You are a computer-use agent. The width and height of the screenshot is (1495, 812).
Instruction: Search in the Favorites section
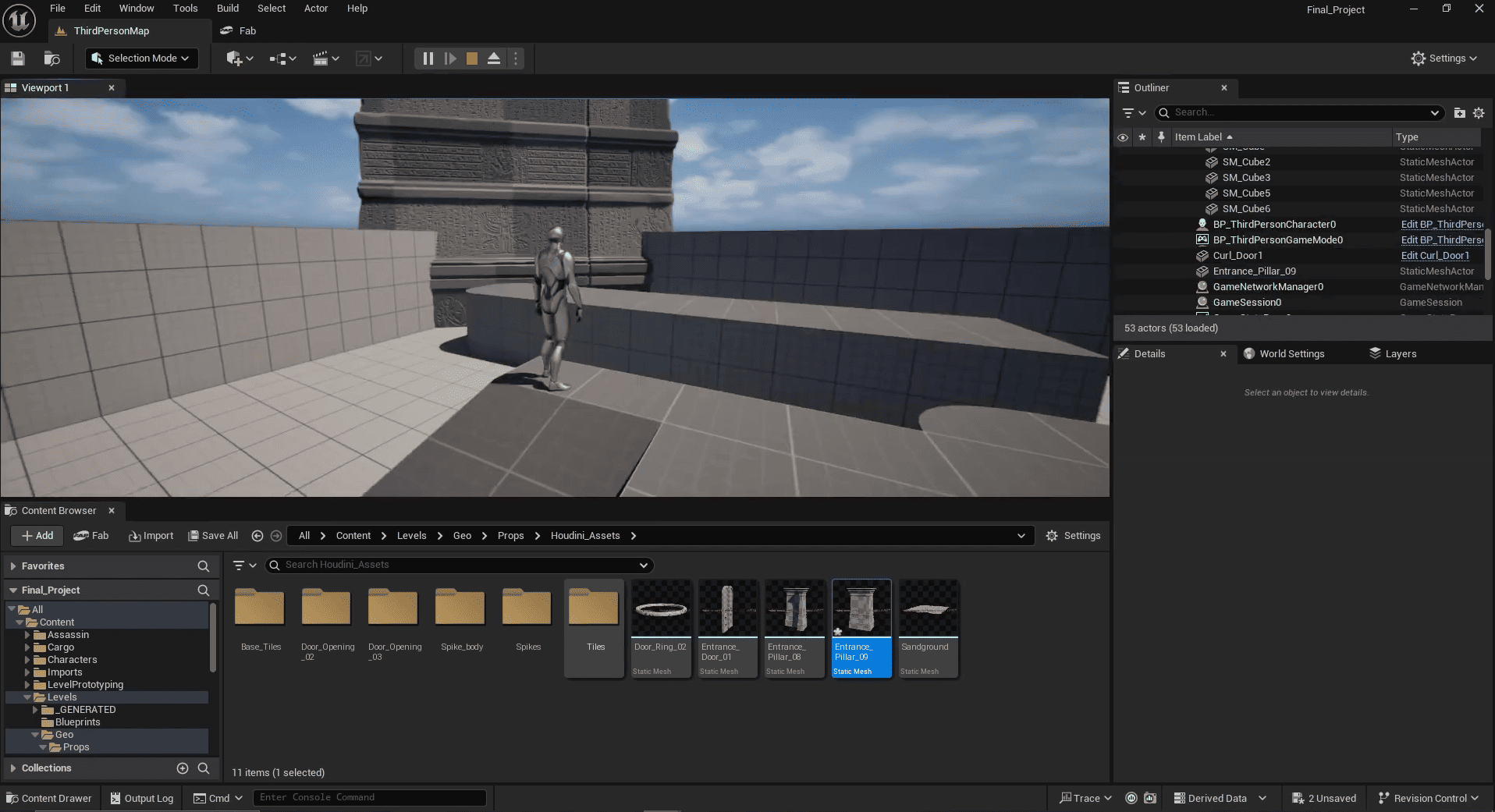(204, 566)
